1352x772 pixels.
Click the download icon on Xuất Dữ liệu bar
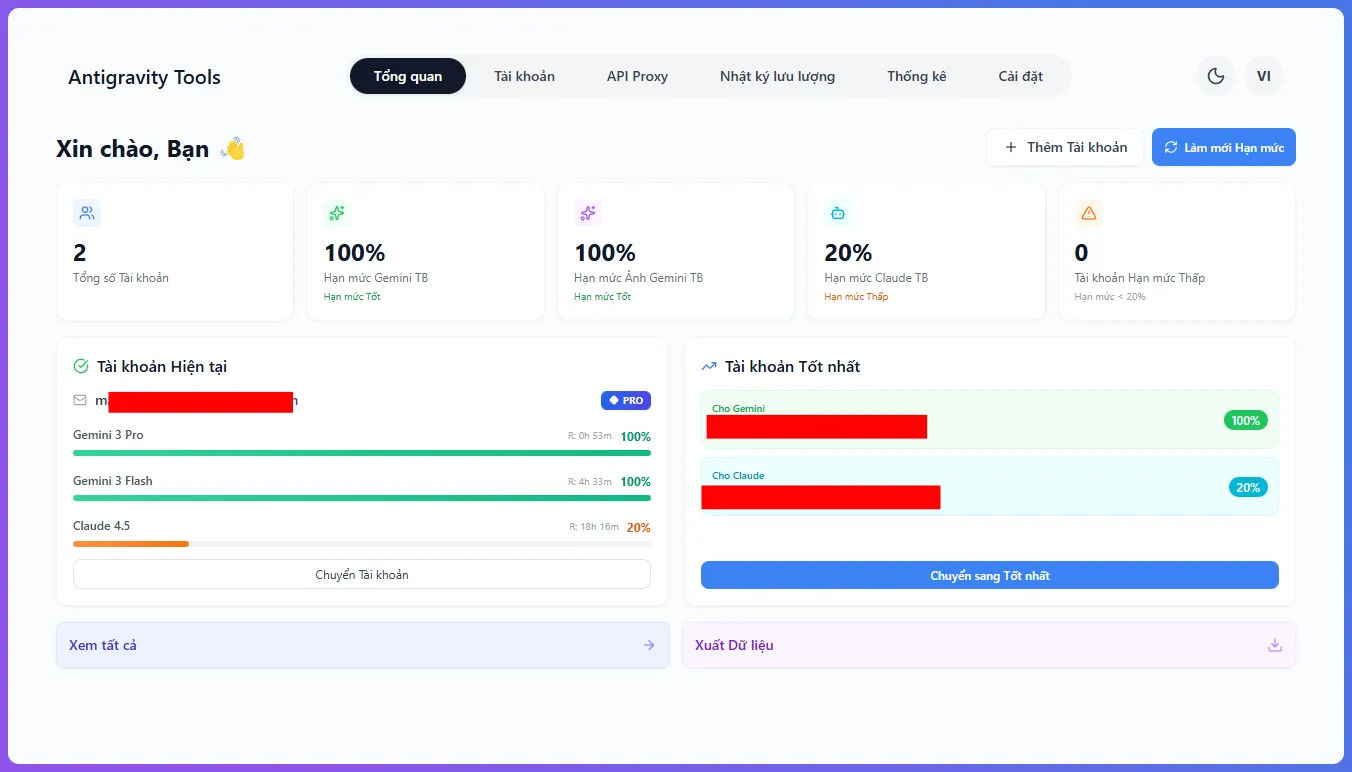pos(1273,645)
